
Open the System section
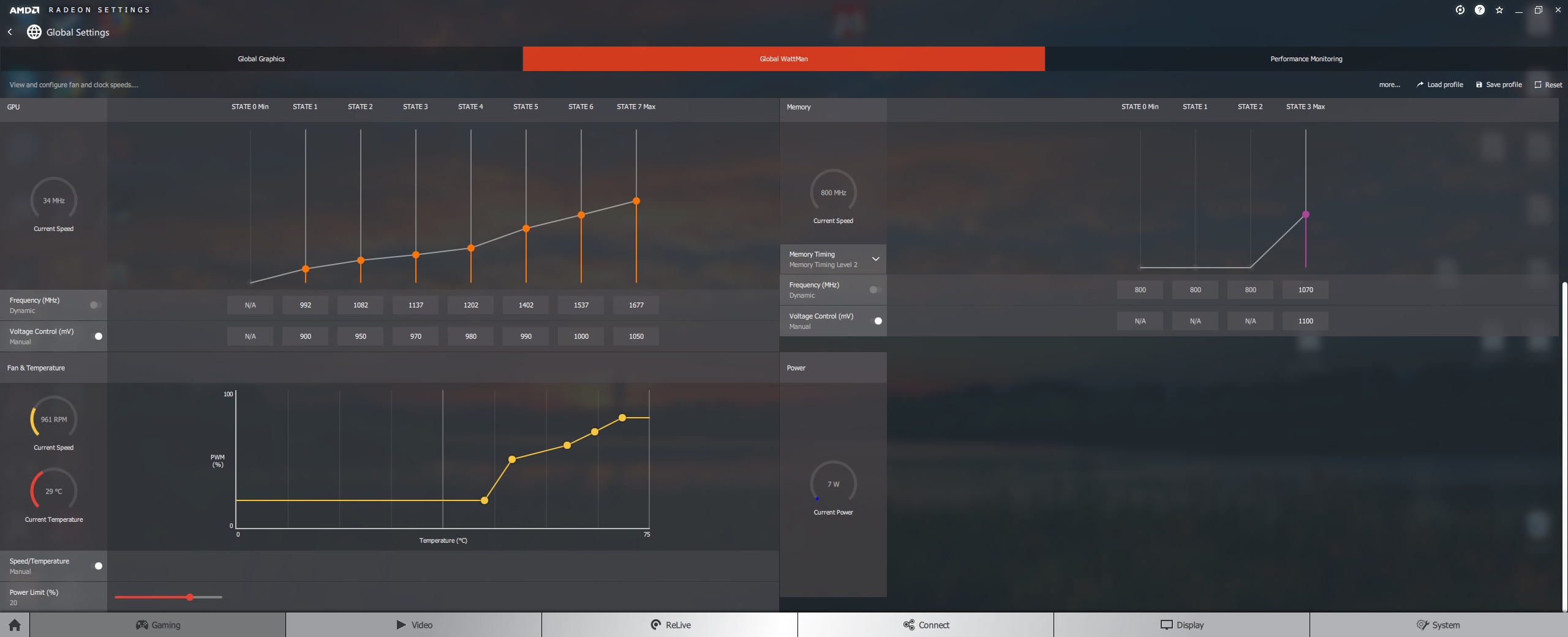(x=1439, y=625)
